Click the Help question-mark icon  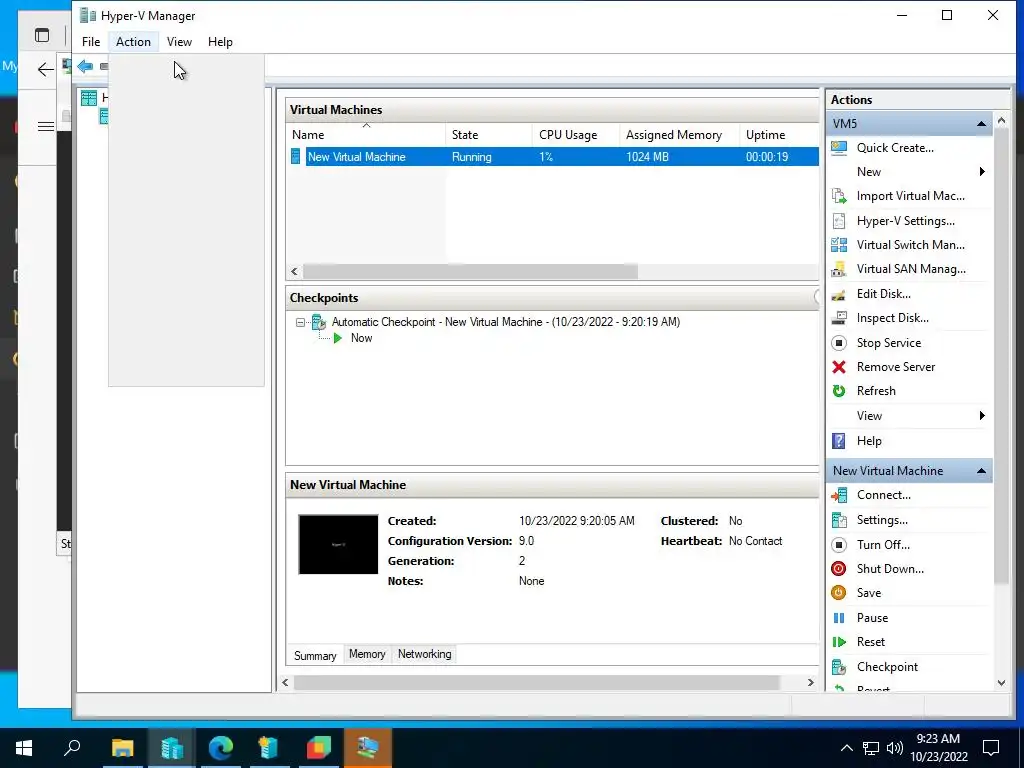pyautogui.click(x=839, y=441)
